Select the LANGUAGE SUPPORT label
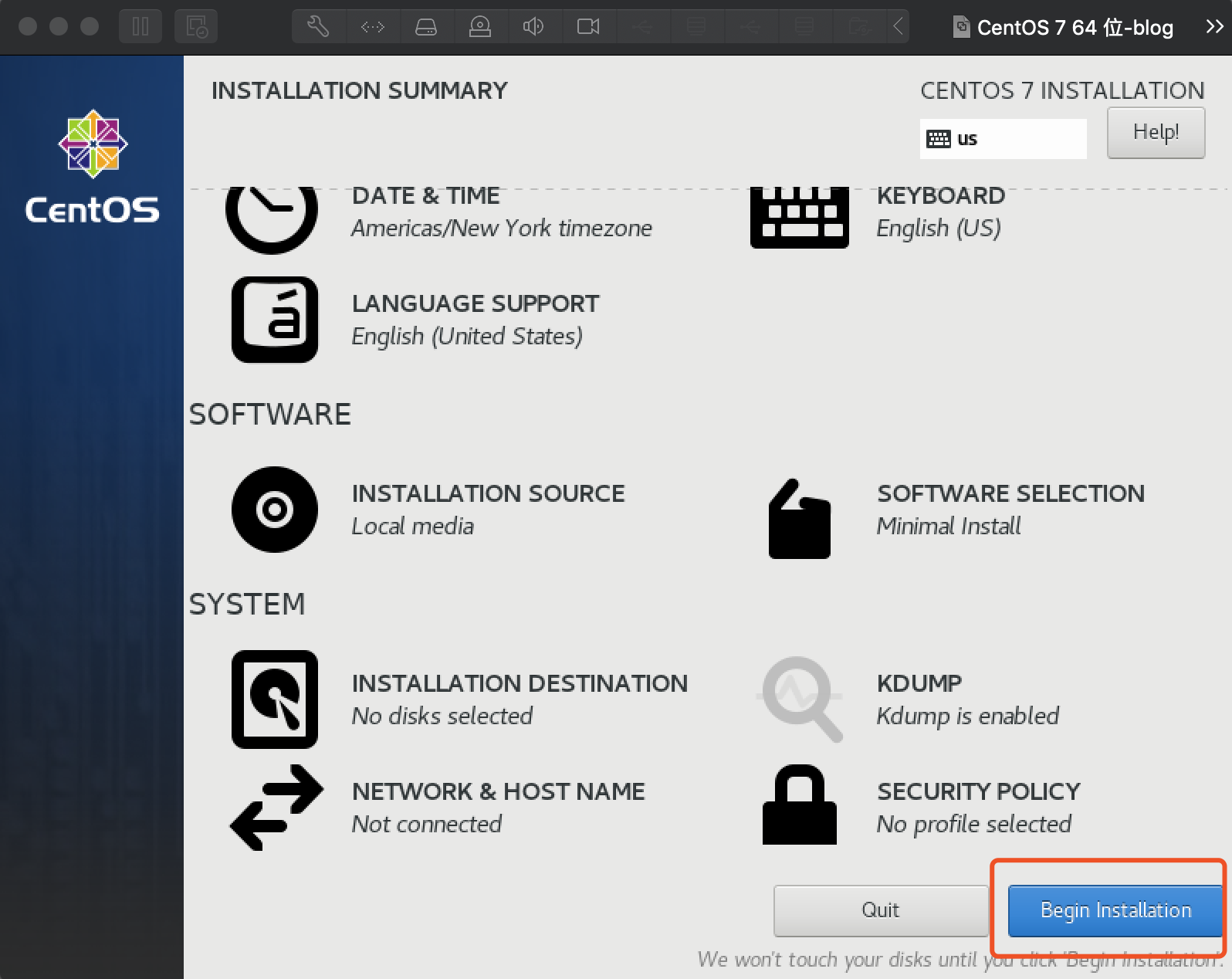1232x979 pixels. coord(476,303)
